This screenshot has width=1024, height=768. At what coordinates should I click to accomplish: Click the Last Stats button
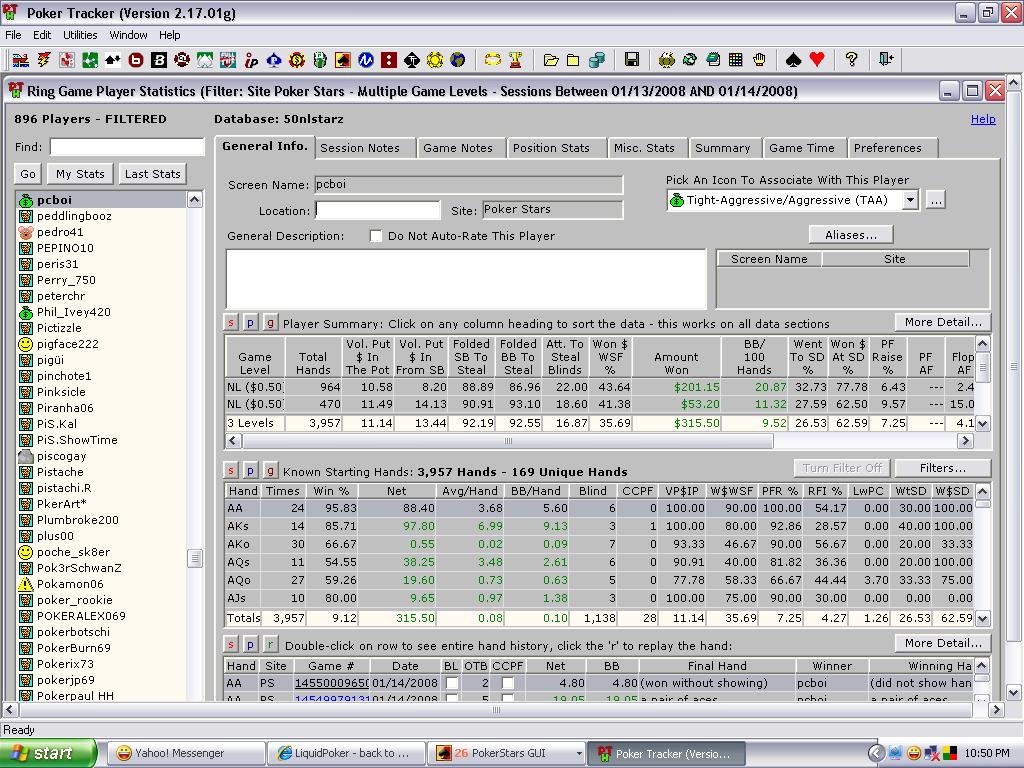pyautogui.click(x=152, y=174)
